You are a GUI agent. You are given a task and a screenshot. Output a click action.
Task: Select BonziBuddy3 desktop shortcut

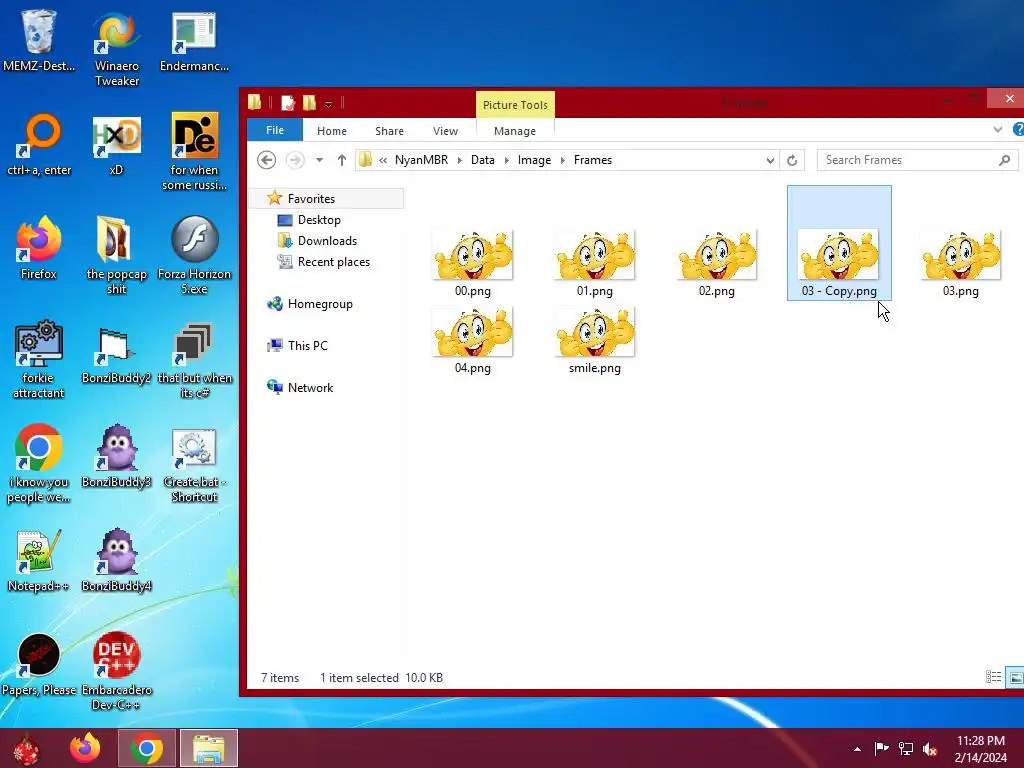pyautogui.click(x=116, y=456)
